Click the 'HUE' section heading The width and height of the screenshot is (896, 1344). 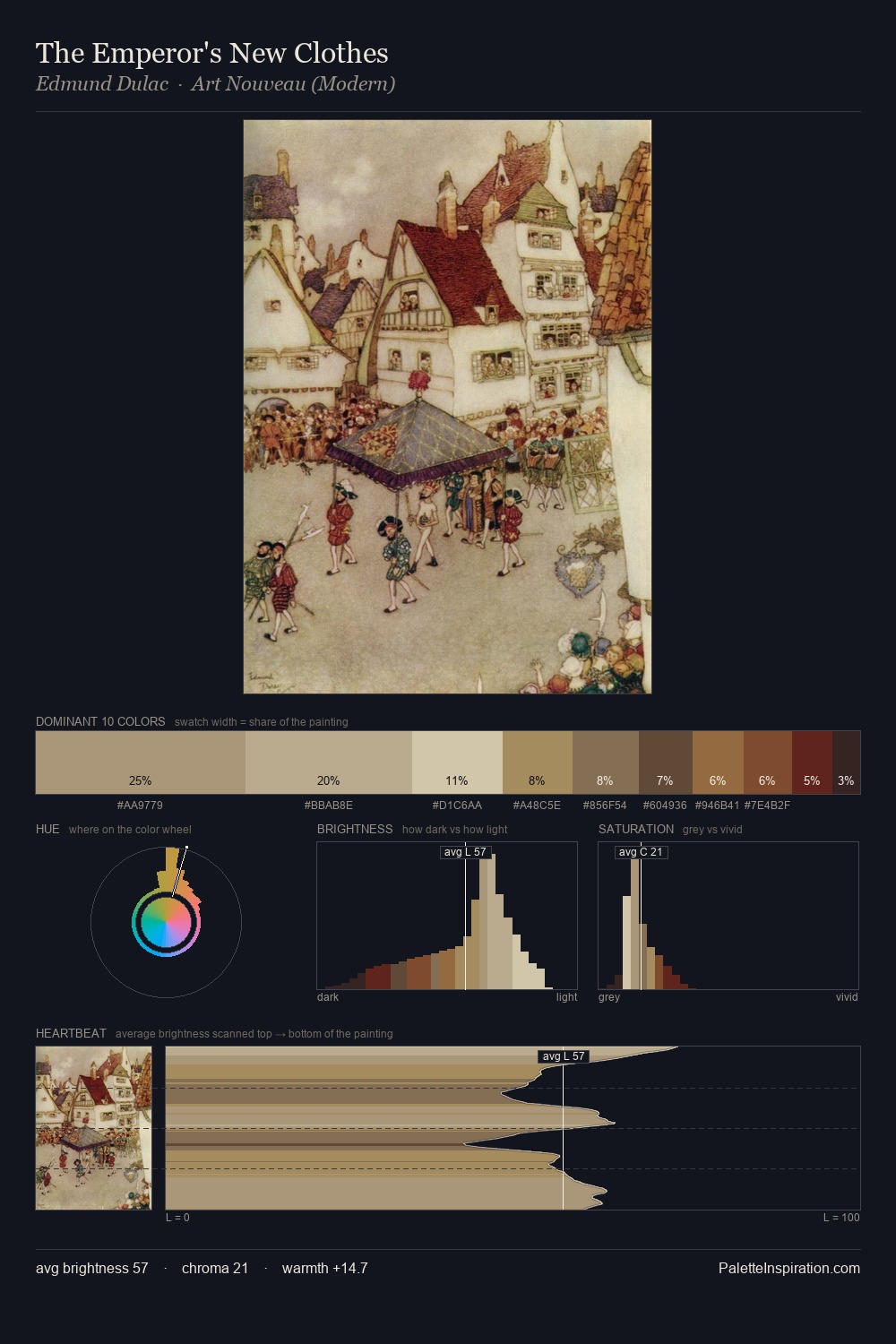47,829
